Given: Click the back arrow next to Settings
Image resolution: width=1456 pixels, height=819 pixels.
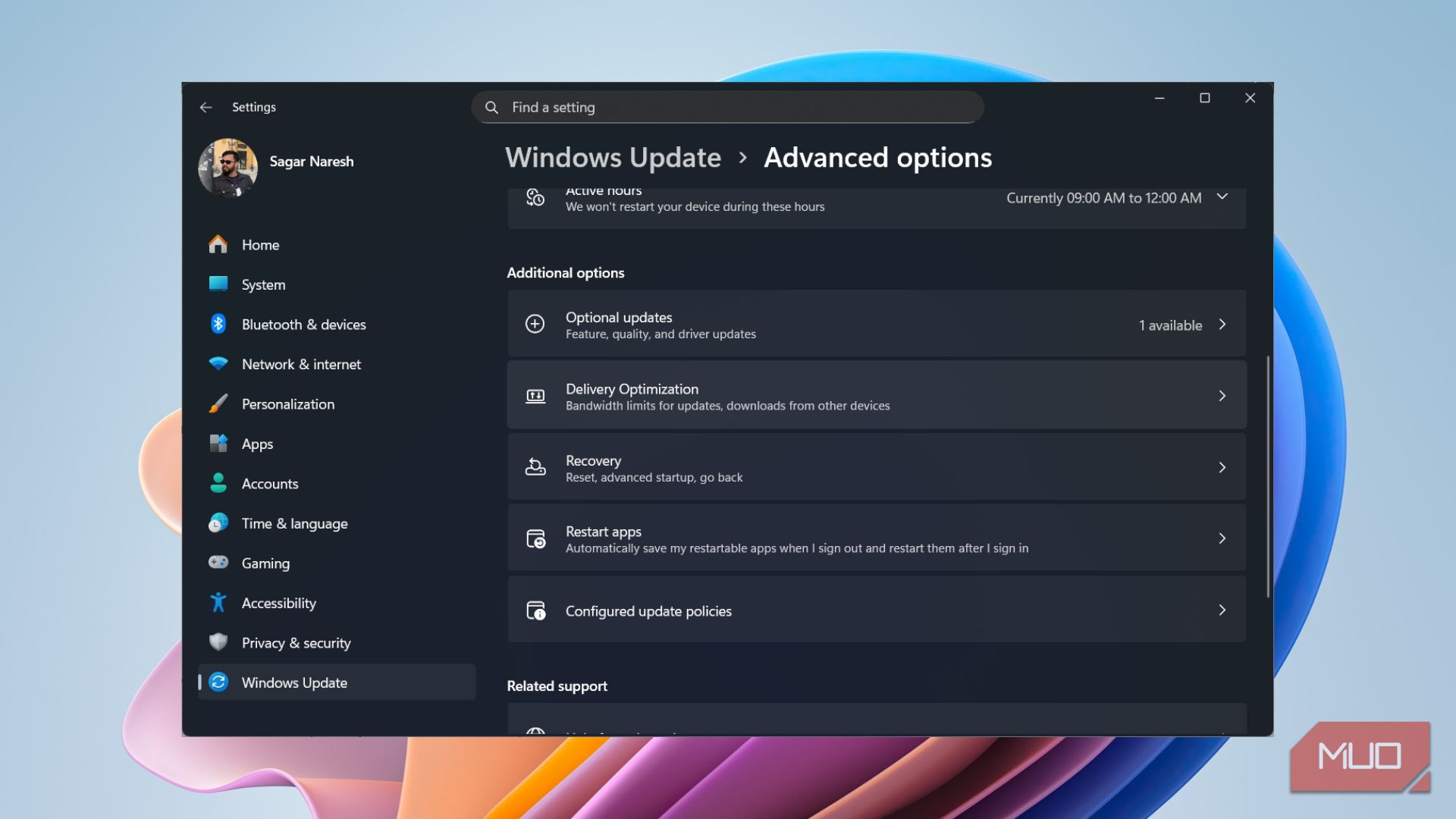Looking at the screenshot, I should (206, 108).
